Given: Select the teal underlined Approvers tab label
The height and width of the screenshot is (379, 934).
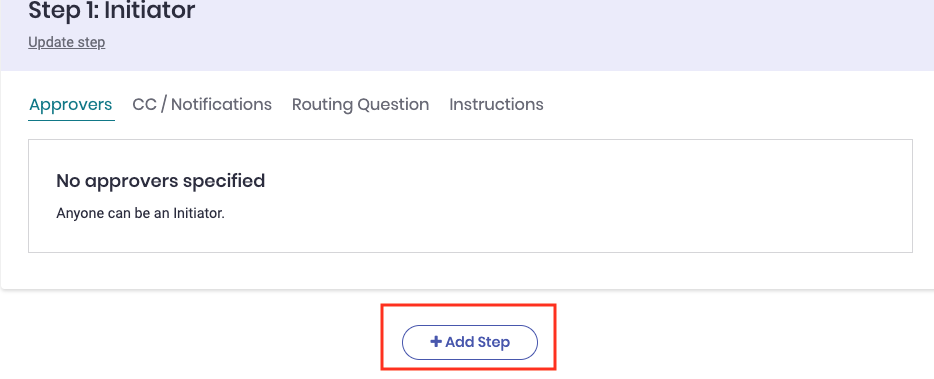Looking at the screenshot, I should pos(71,104).
